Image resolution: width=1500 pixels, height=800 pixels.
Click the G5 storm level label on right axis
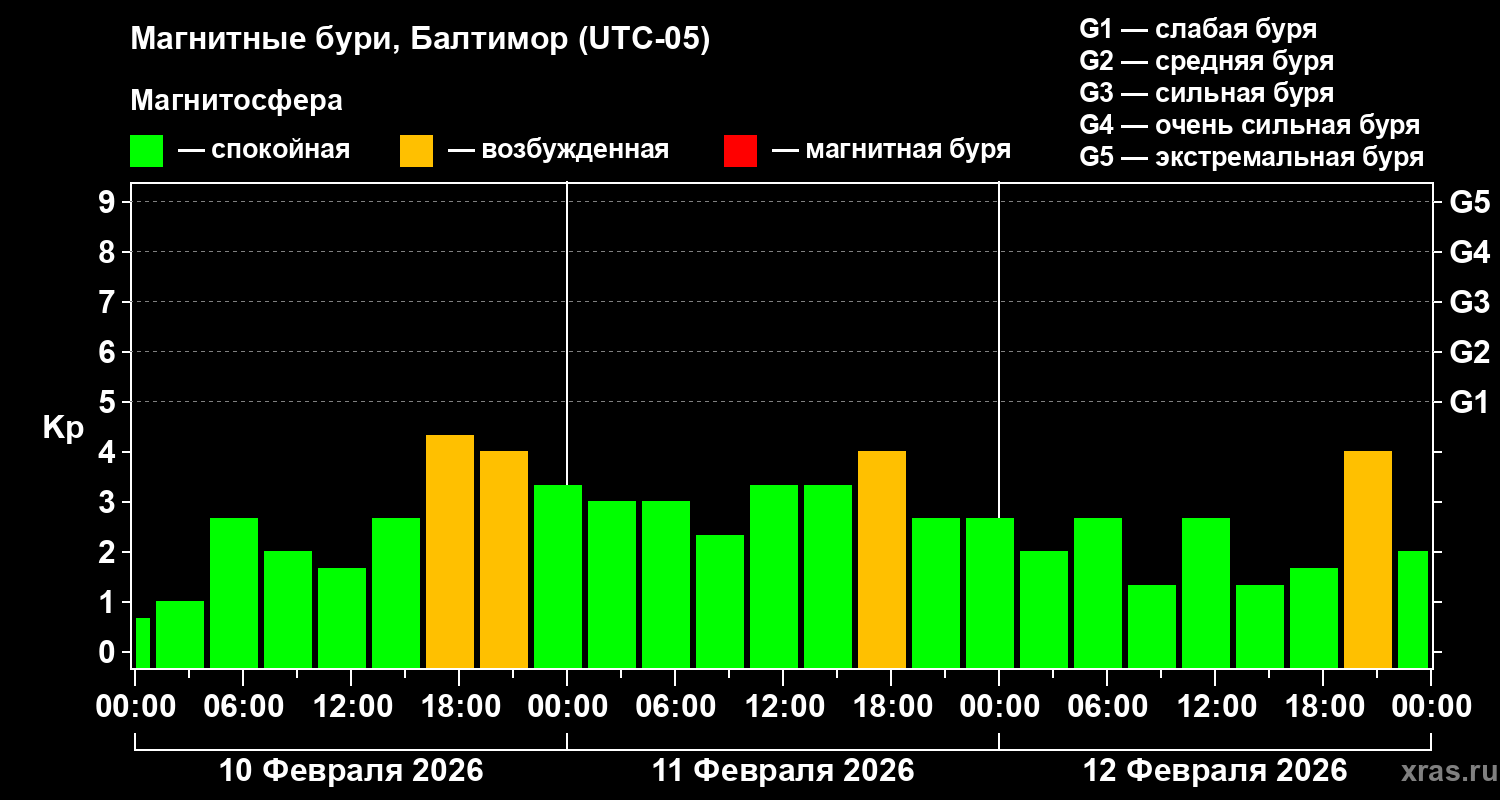[x=1469, y=202]
